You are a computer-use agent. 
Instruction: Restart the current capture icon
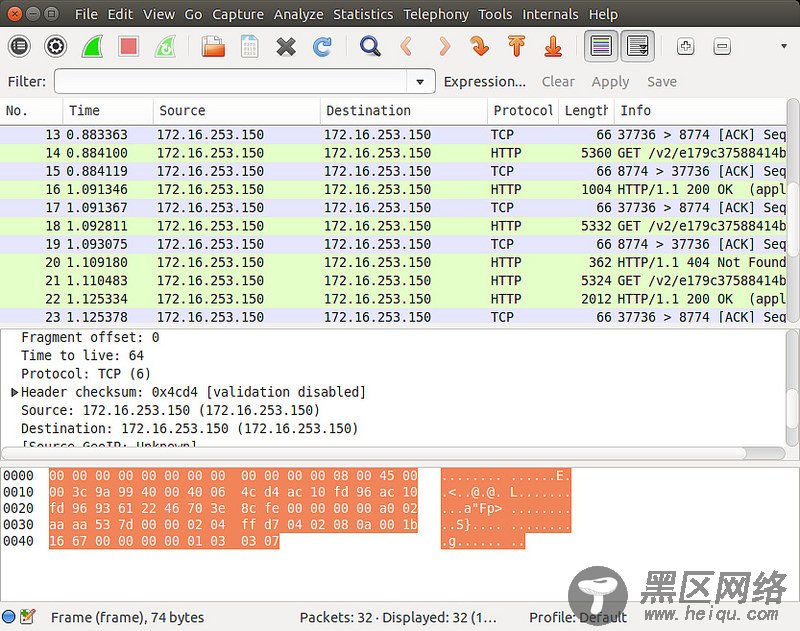(165, 46)
